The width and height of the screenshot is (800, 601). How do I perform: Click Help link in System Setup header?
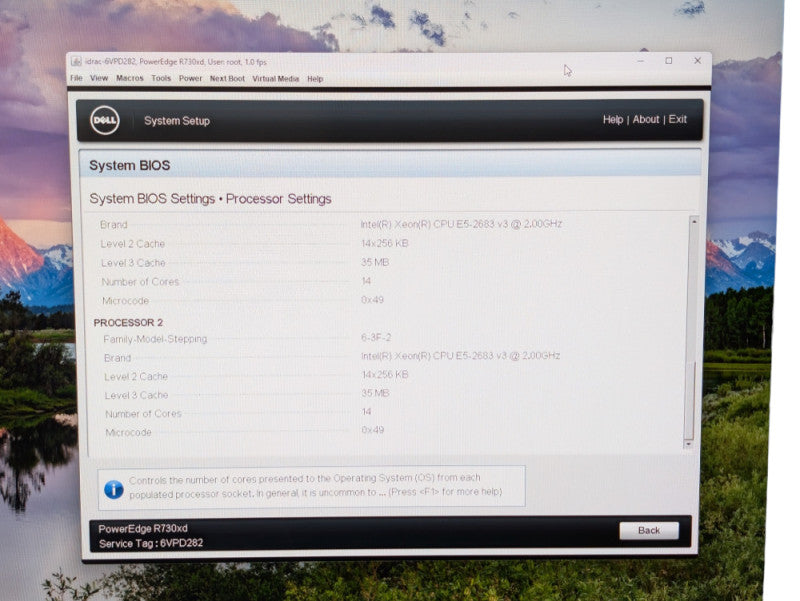click(613, 119)
